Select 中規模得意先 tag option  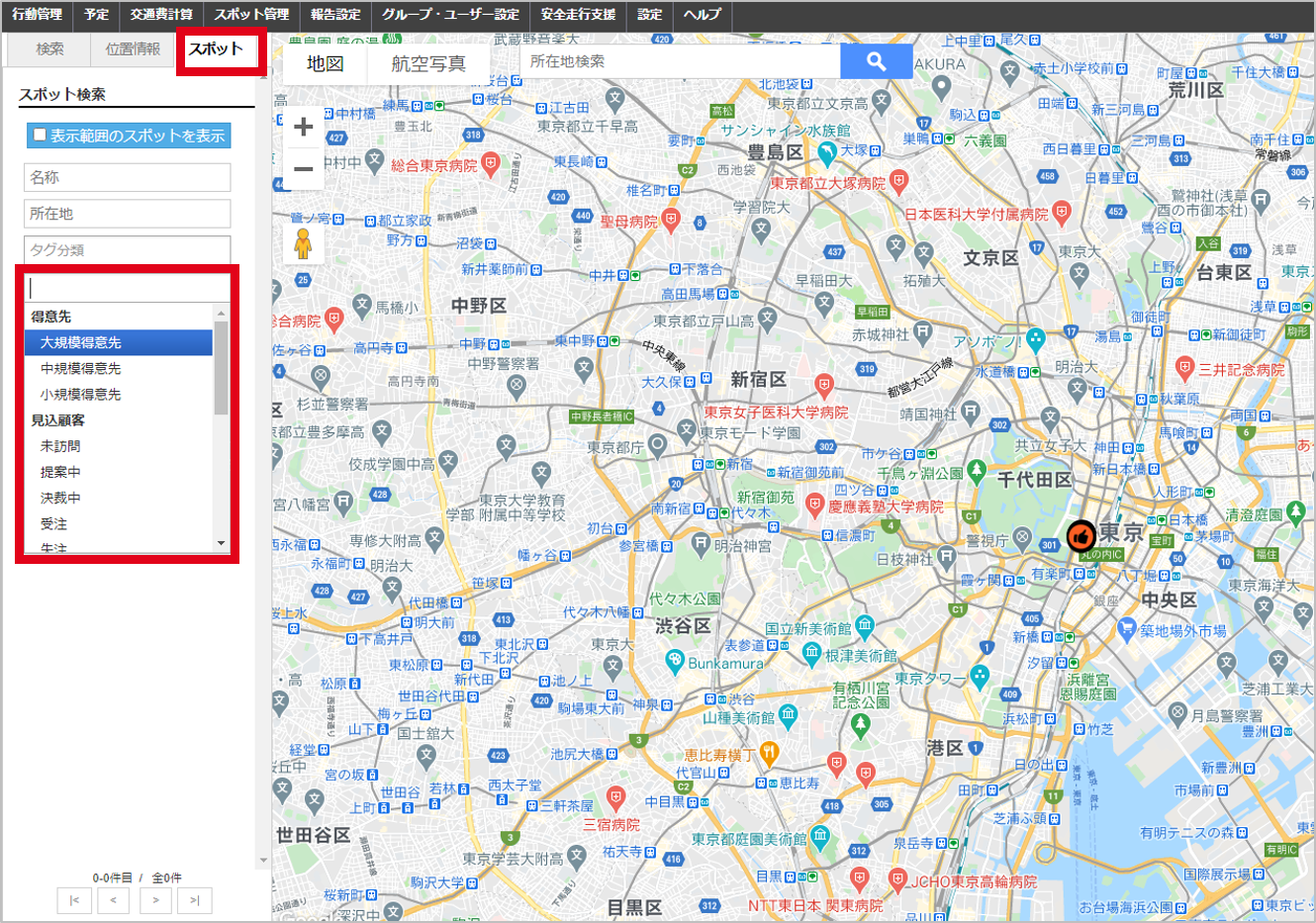[x=119, y=368]
